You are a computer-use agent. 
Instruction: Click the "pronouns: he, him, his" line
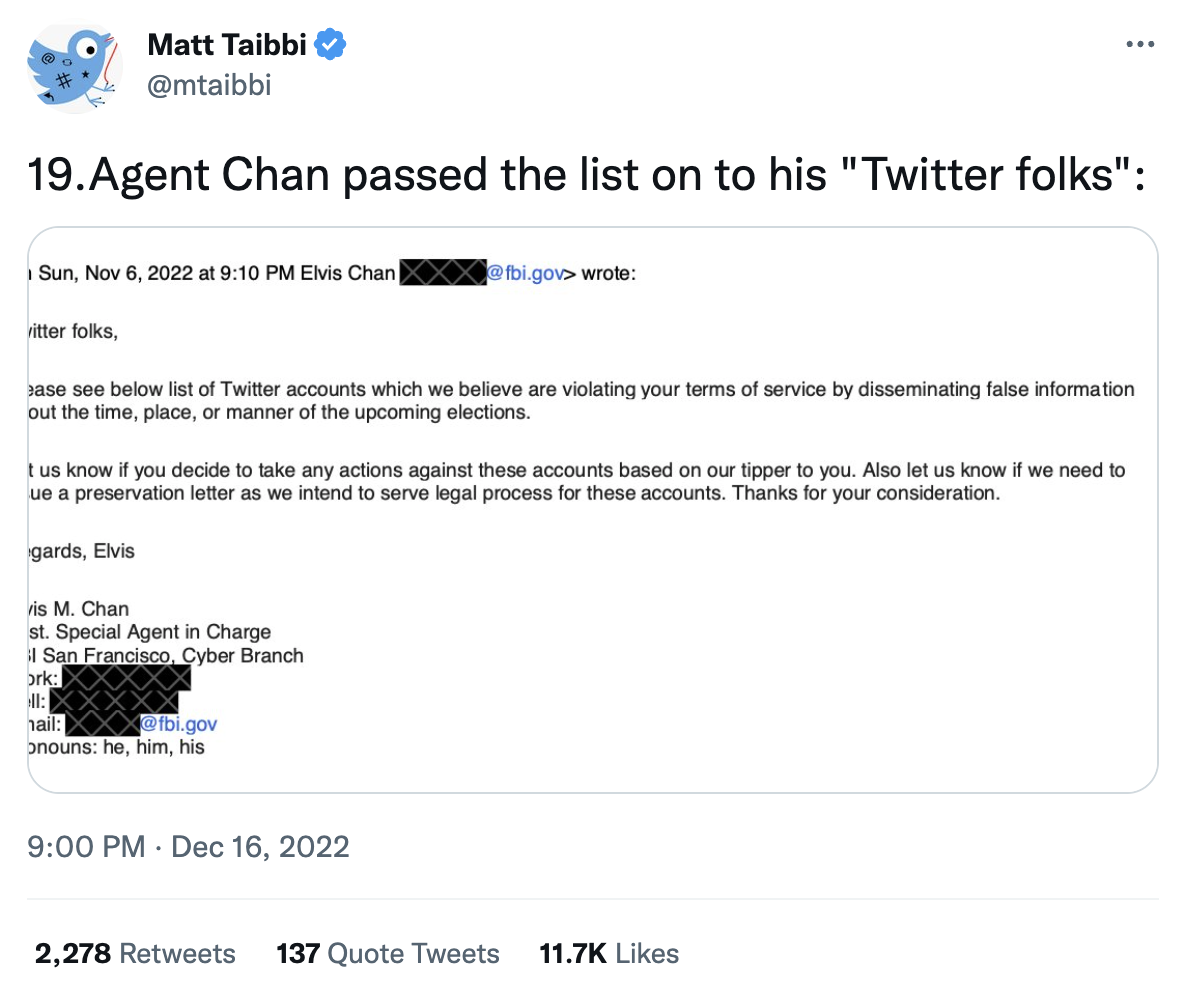coord(117,746)
